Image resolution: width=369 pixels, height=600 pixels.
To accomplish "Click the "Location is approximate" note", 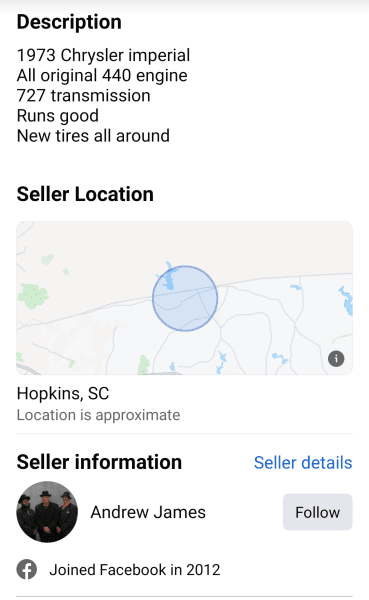I will [98, 415].
